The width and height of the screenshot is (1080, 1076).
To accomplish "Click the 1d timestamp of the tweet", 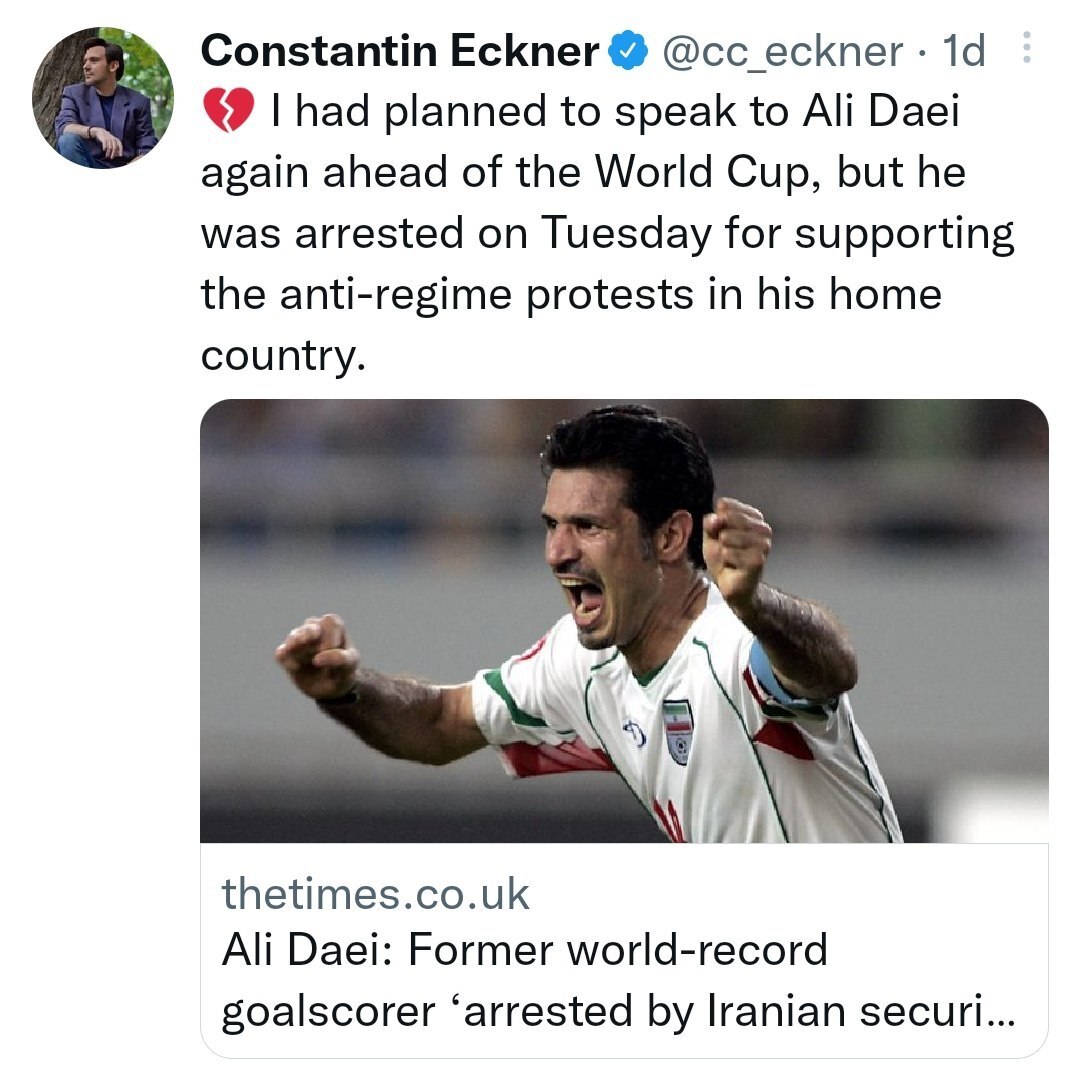I will click(963, 51).
